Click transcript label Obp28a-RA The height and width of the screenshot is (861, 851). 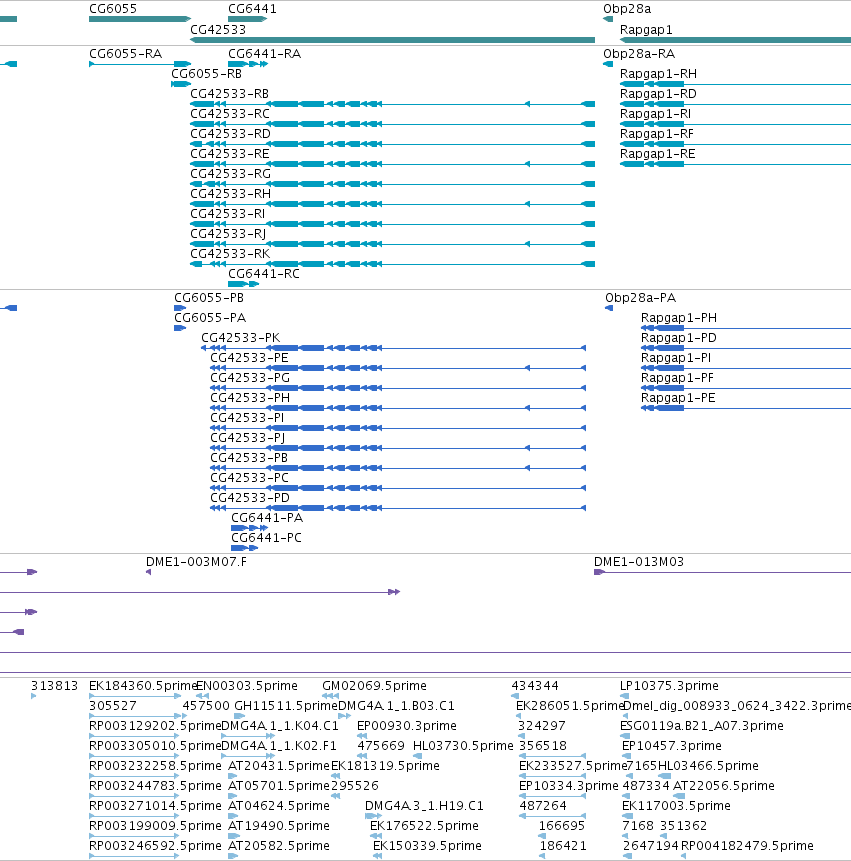[x=639, y=54]
